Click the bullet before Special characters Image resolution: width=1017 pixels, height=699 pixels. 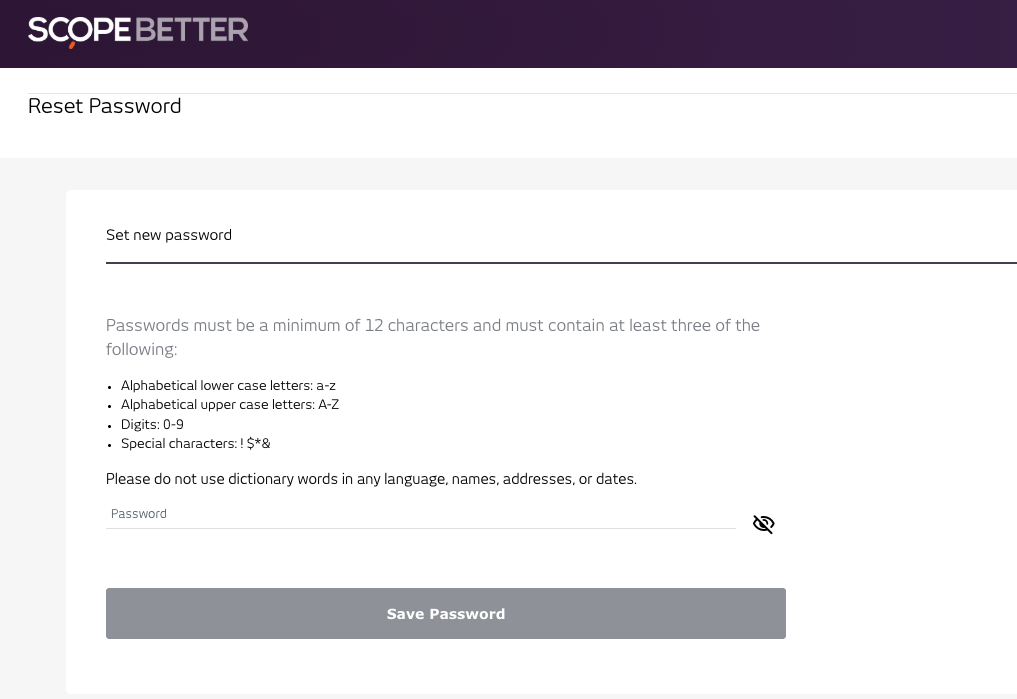tap(110, 445)
